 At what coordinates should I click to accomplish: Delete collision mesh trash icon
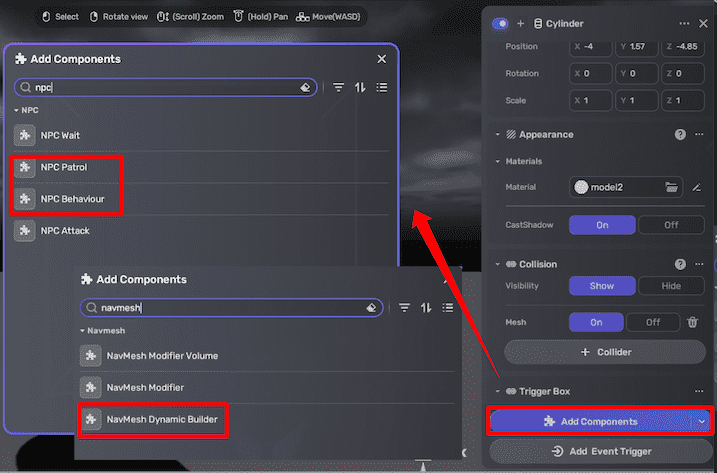pos(692,322)
